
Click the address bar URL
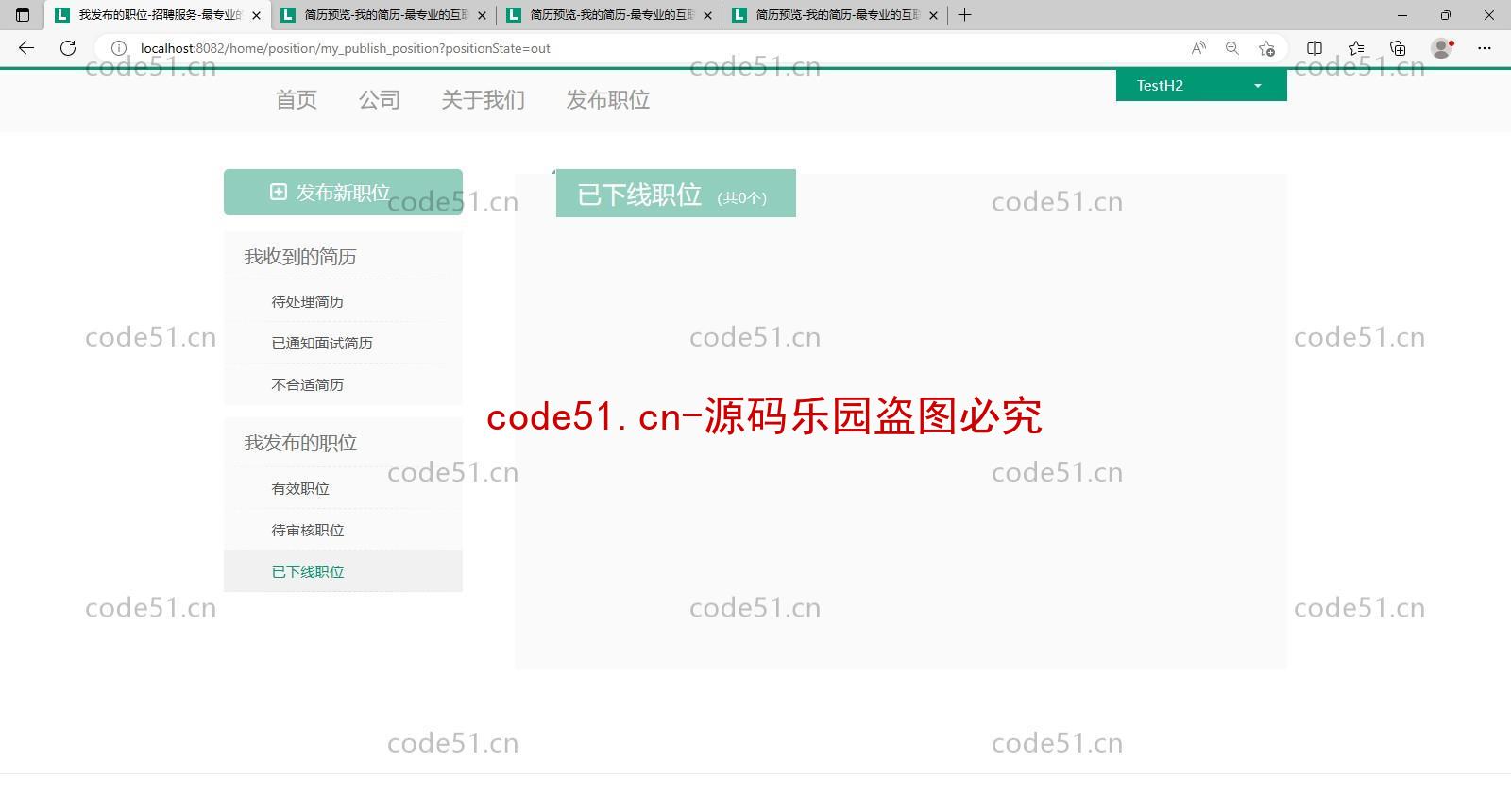click(346, 48)
